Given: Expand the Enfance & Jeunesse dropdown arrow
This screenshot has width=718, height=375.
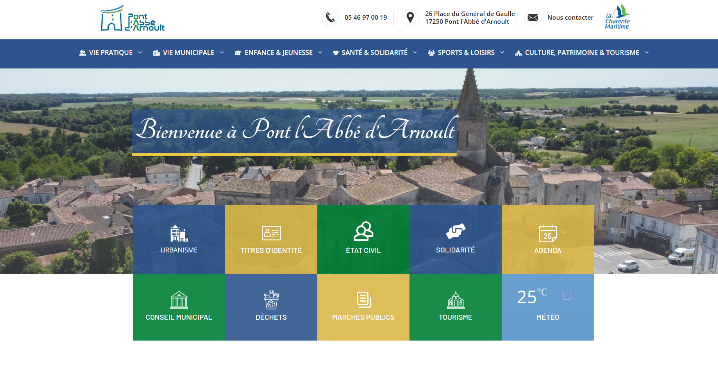Looking at the screenshot, I should pyautogui.click(x=320, y=53).
